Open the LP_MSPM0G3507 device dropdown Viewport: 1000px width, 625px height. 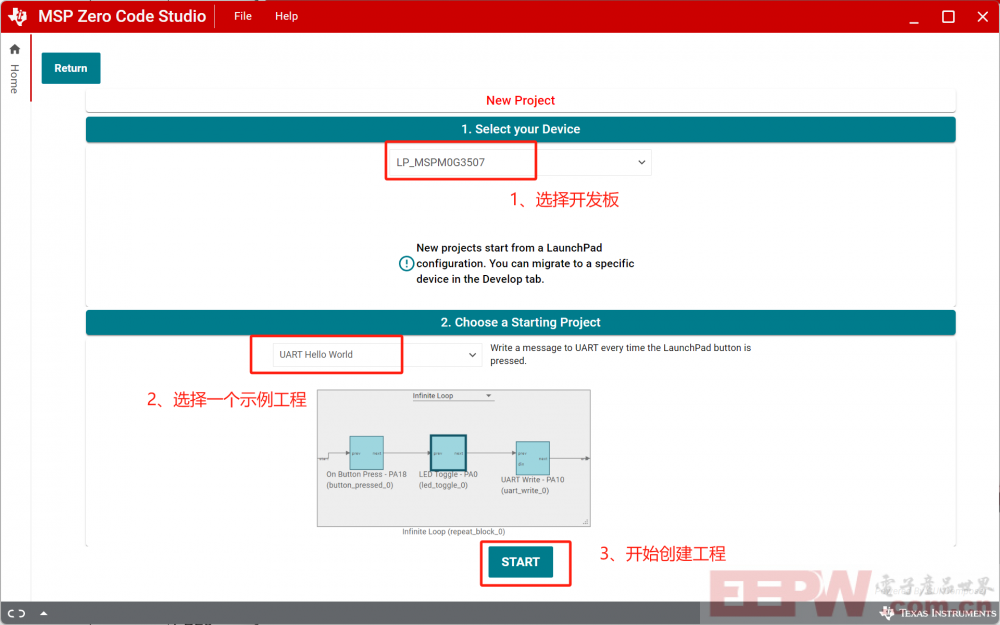(x=520, y=163)
